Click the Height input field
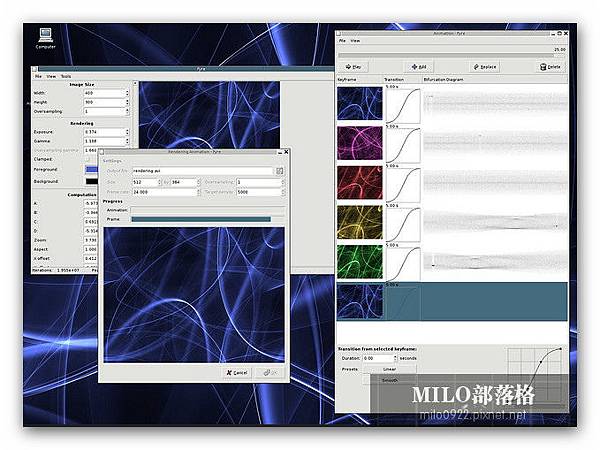 pos(104,102)
